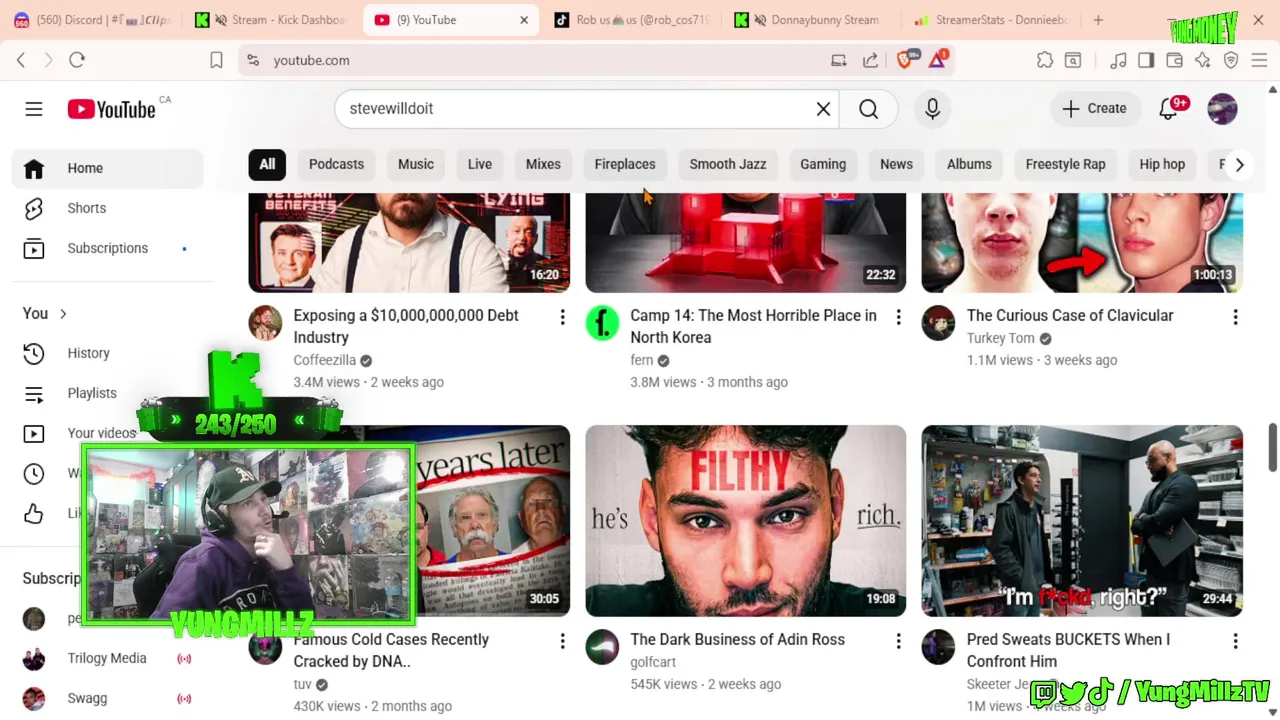
Task: Switch to the Donnaybunny Stream tab
Action: click(x=810, y=20)
